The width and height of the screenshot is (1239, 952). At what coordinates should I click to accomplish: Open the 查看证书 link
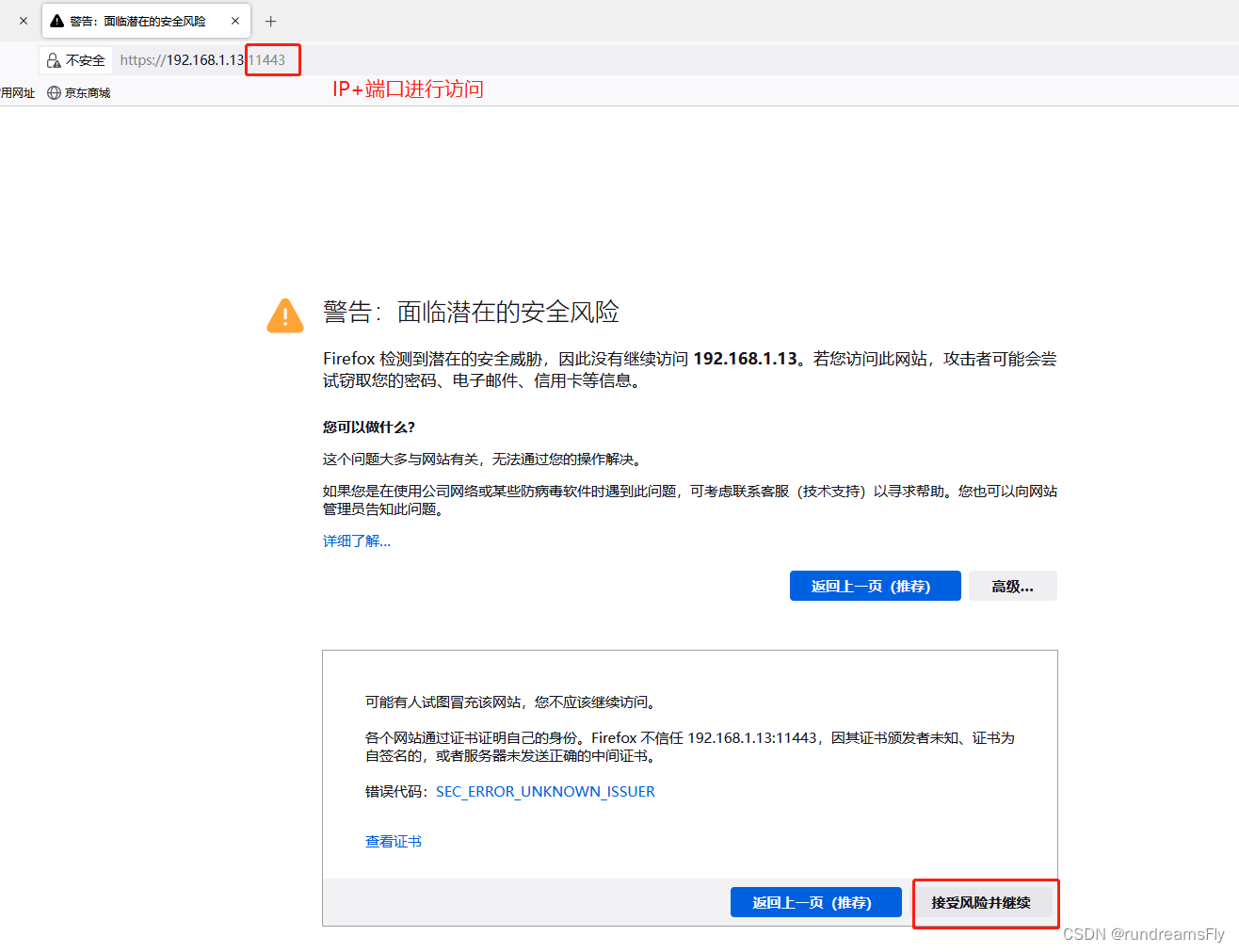[394, 841]
